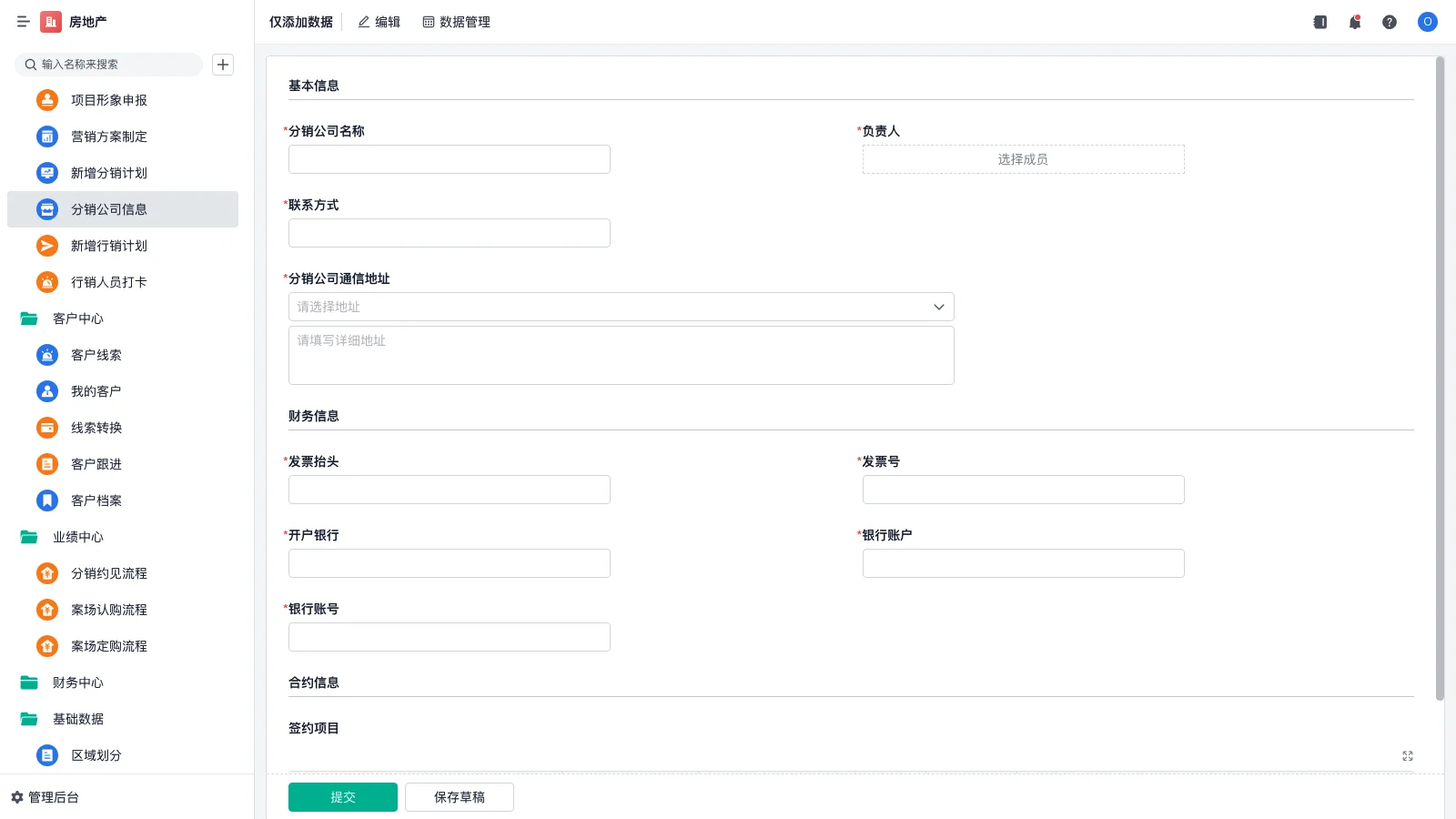
Task: Click the 房地产 app logo icon
Action: [51, 22]
